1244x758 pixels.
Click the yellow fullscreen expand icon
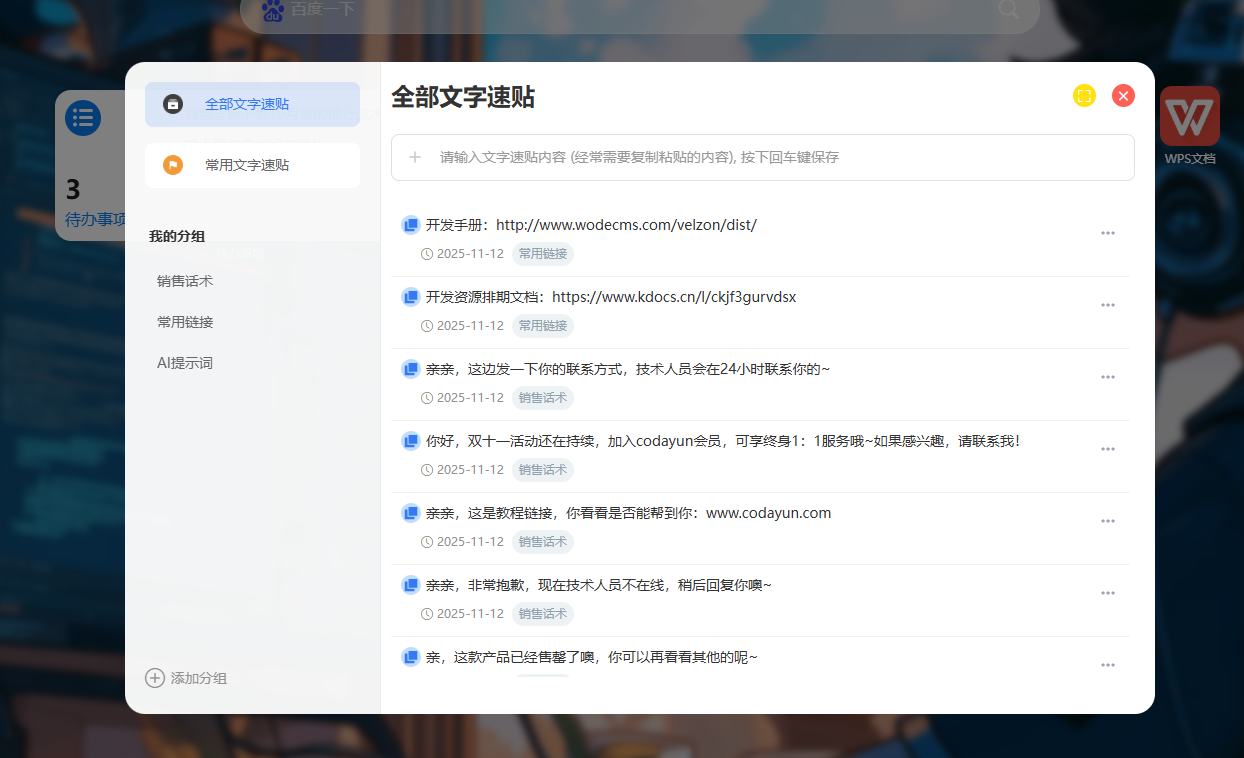1084,95
